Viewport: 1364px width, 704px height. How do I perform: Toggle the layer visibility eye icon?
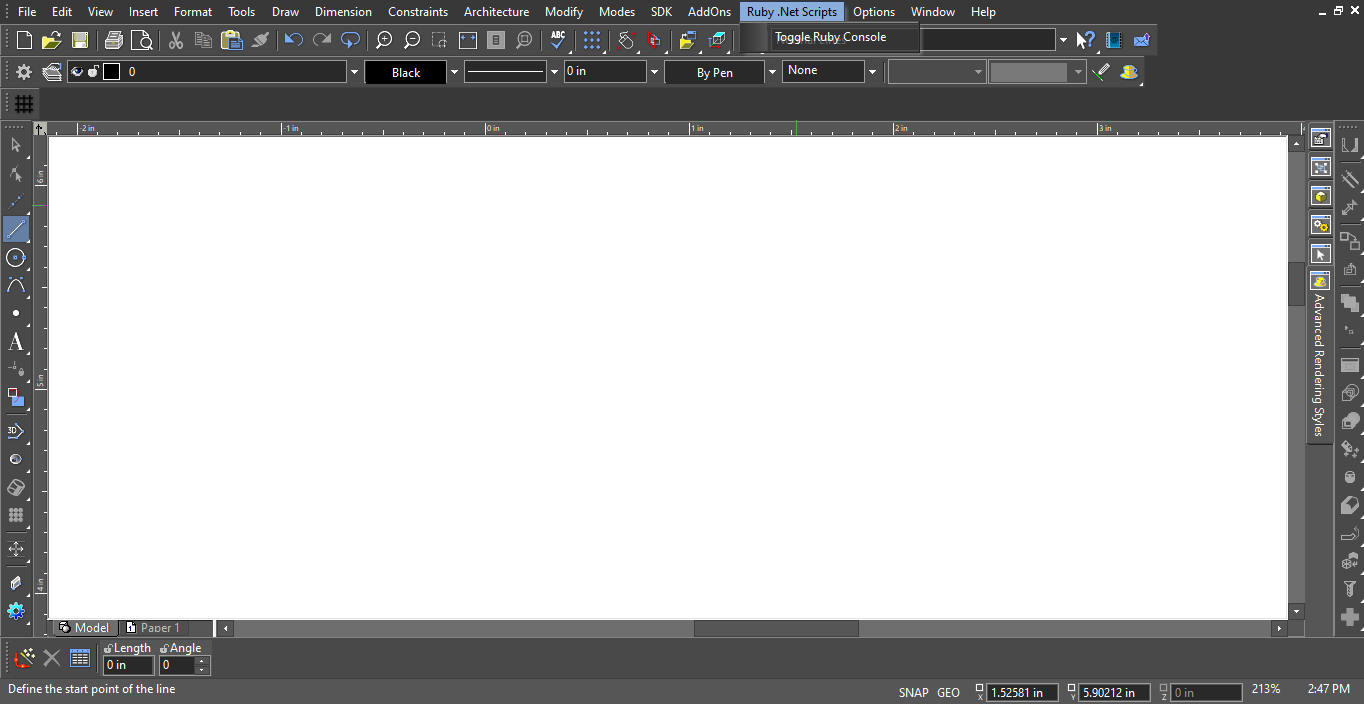77,72
